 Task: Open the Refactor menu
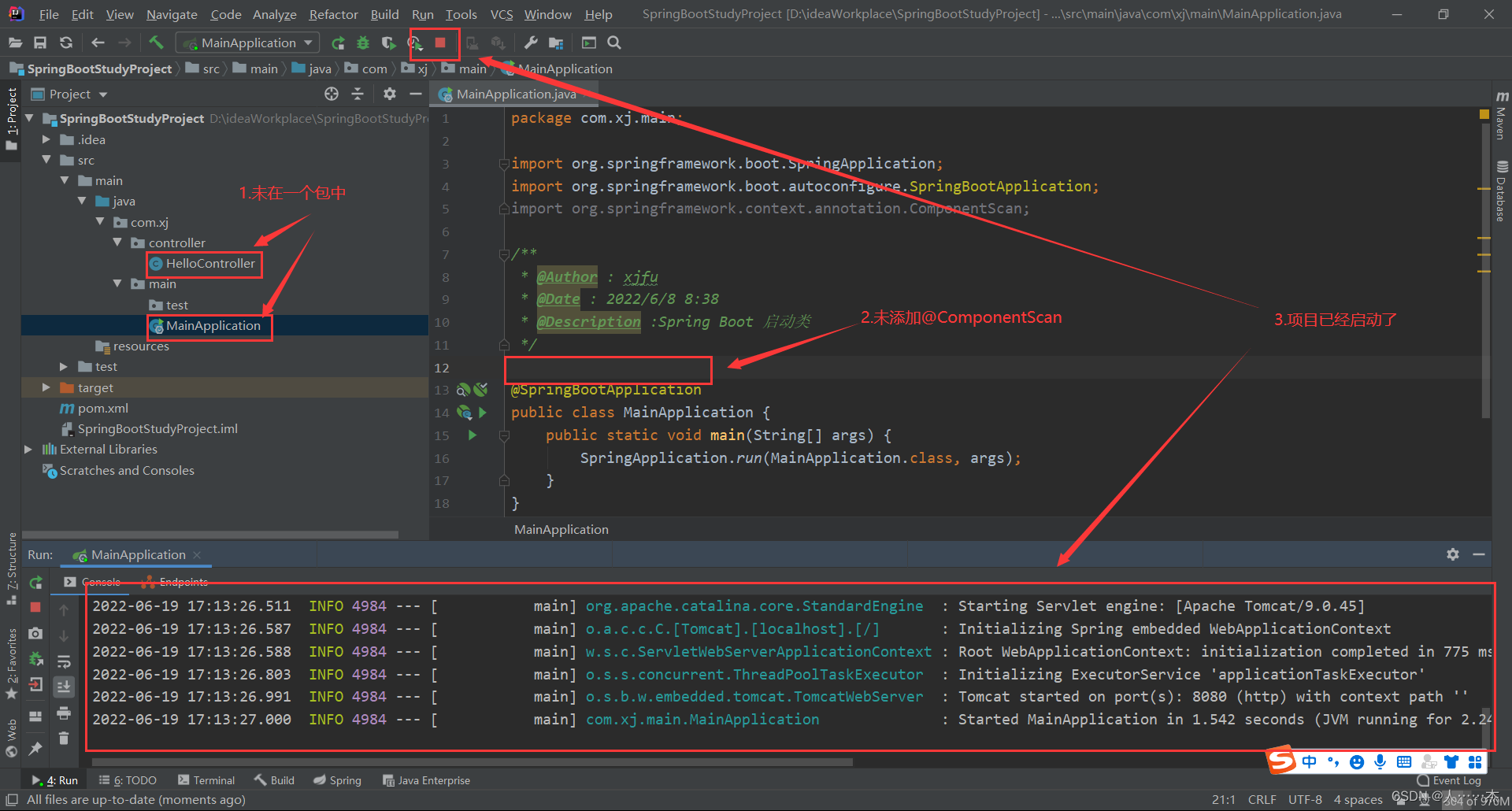click(x=333, y=14)
